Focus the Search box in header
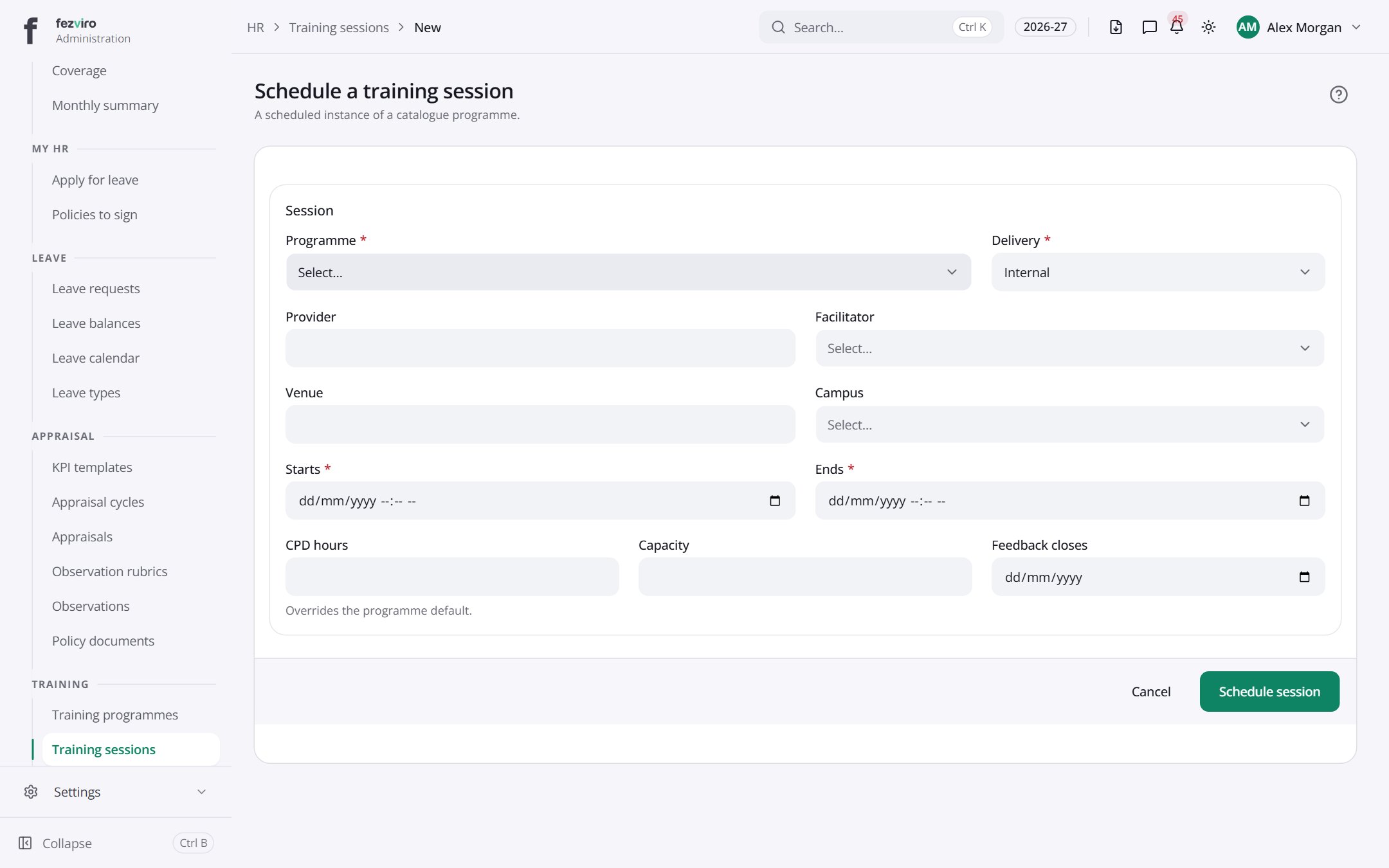Viewport: 1389px width, 868px height. (881, 27)
